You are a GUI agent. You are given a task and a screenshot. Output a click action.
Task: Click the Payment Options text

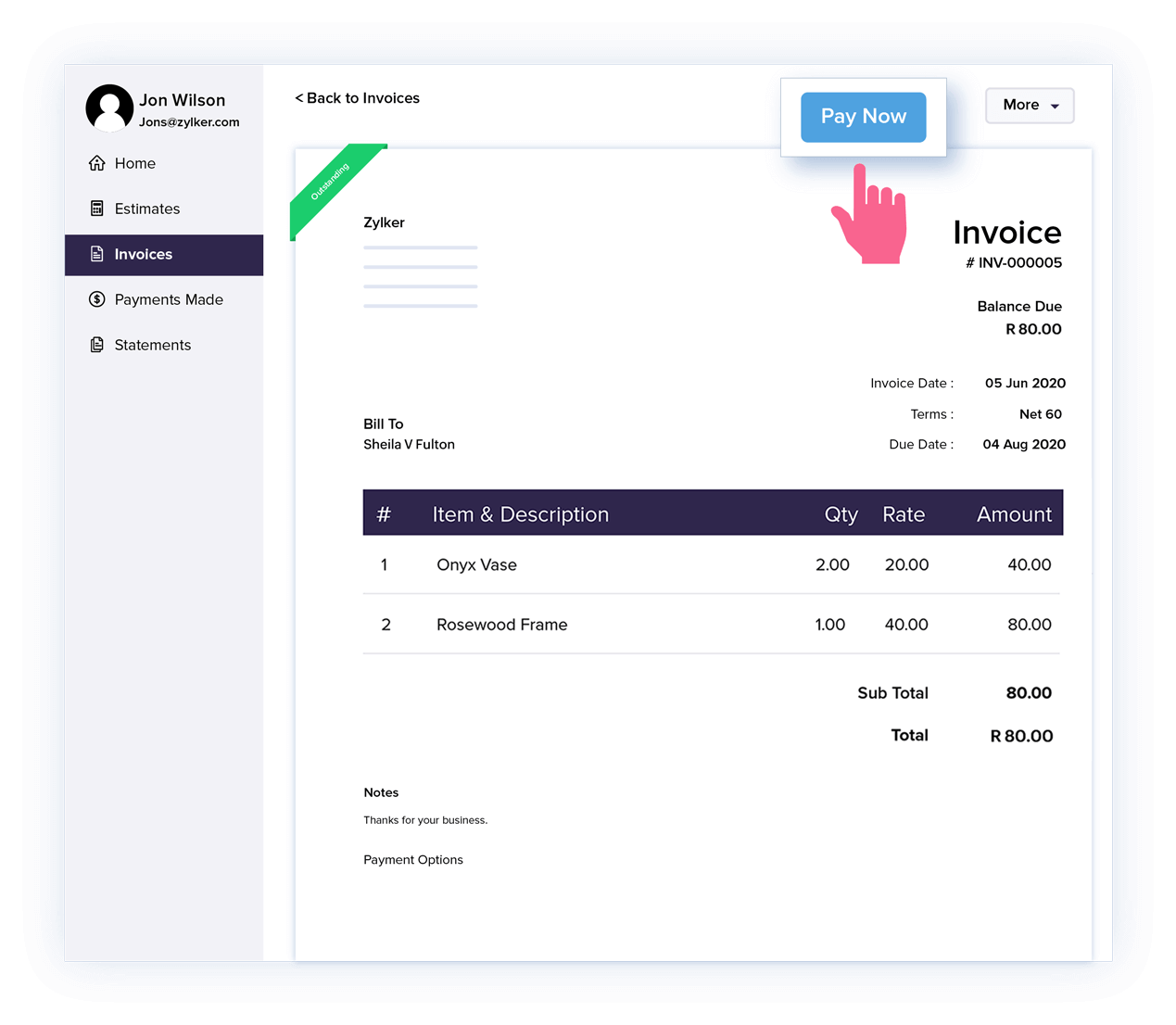pyautogui.click(x=413, y=860)
